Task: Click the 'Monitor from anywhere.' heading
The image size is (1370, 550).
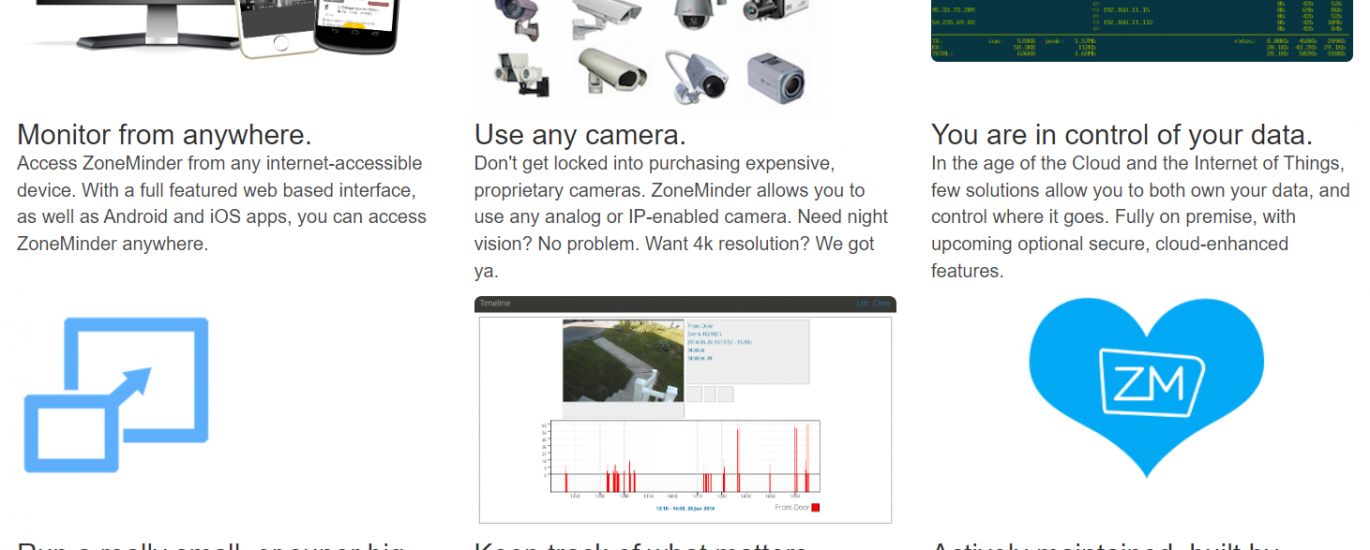Action: 164,135
